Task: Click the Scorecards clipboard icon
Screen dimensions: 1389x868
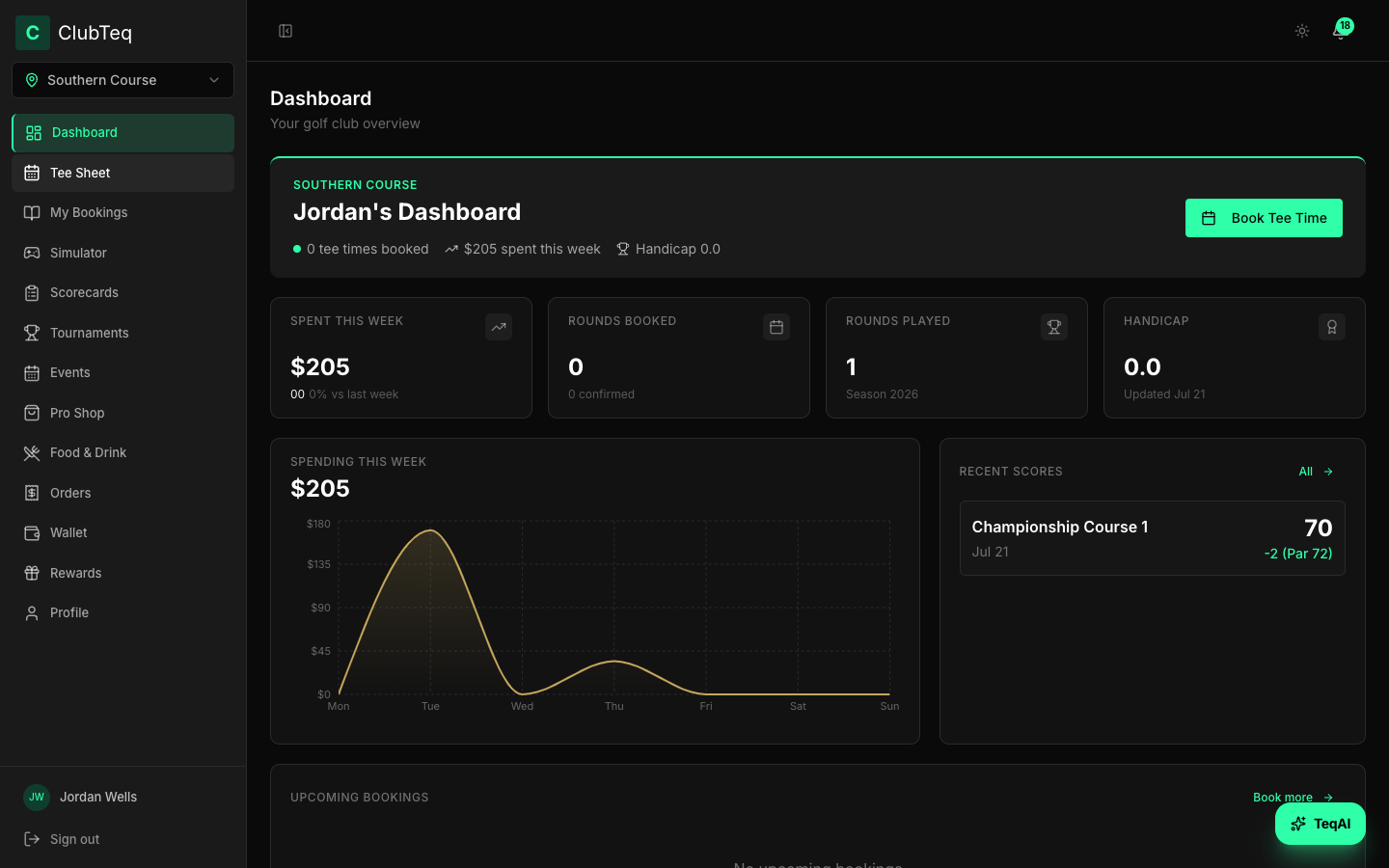Action: pos(32,293)
